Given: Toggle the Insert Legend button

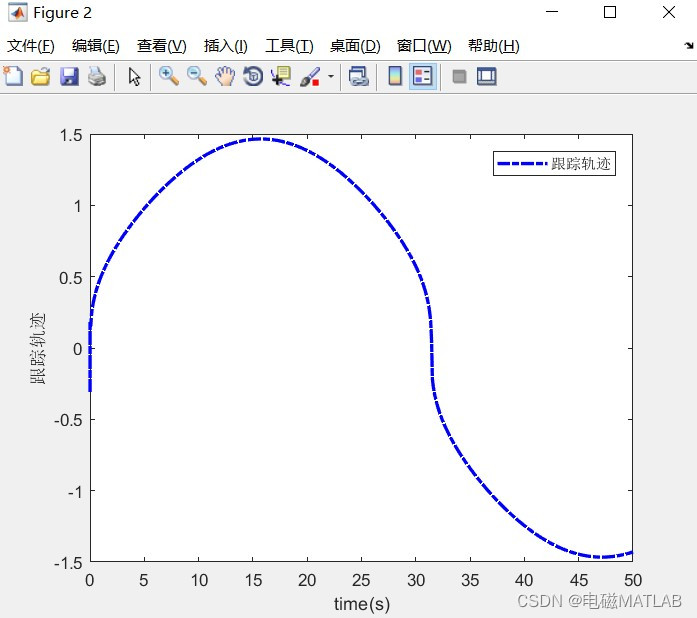Looking at the screenshot, I should pos(422,76).
